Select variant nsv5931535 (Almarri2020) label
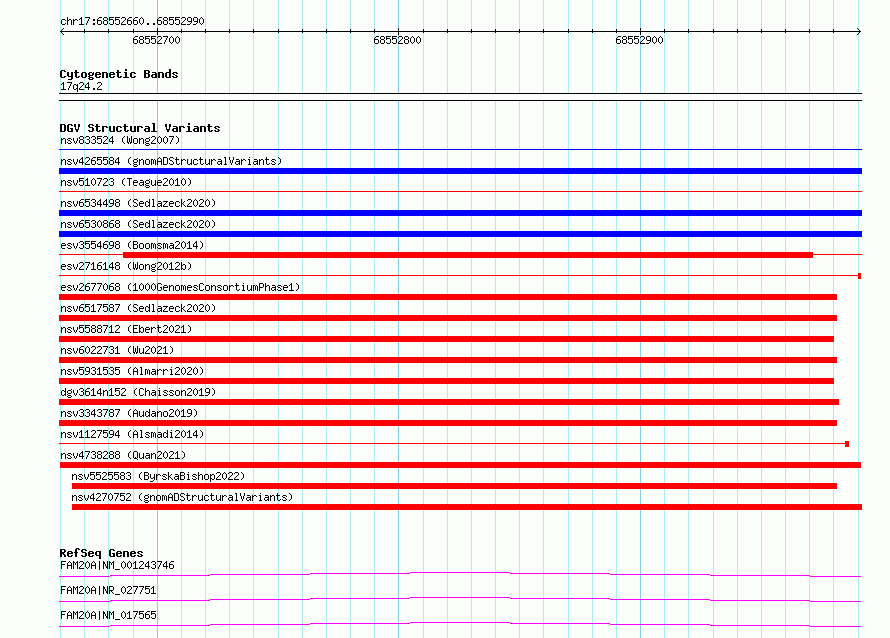The width and height of the screenshot is (890, 638). click(132, 371)
